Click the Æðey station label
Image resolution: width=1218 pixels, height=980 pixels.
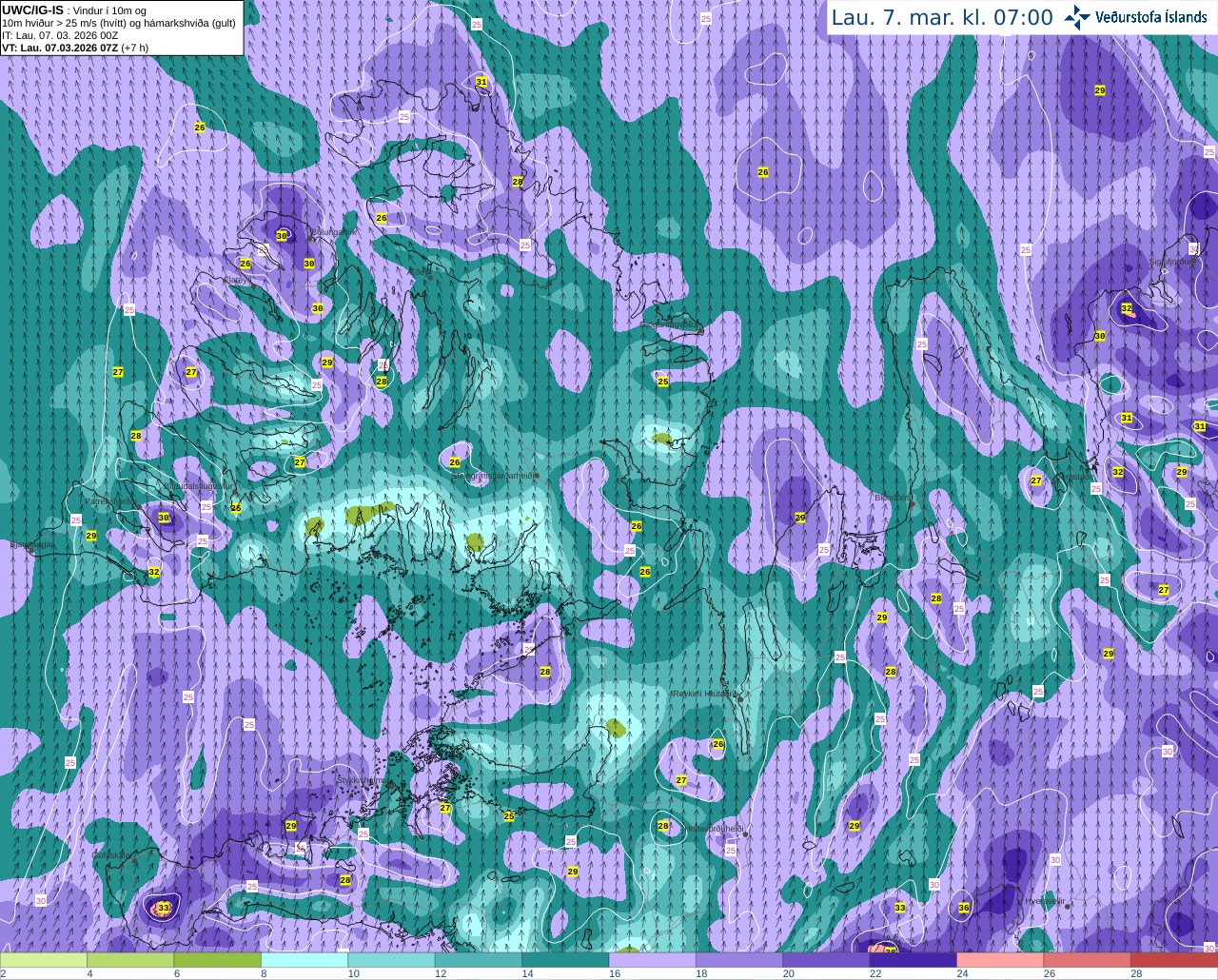pyautogui.click(x=419, y=271)
